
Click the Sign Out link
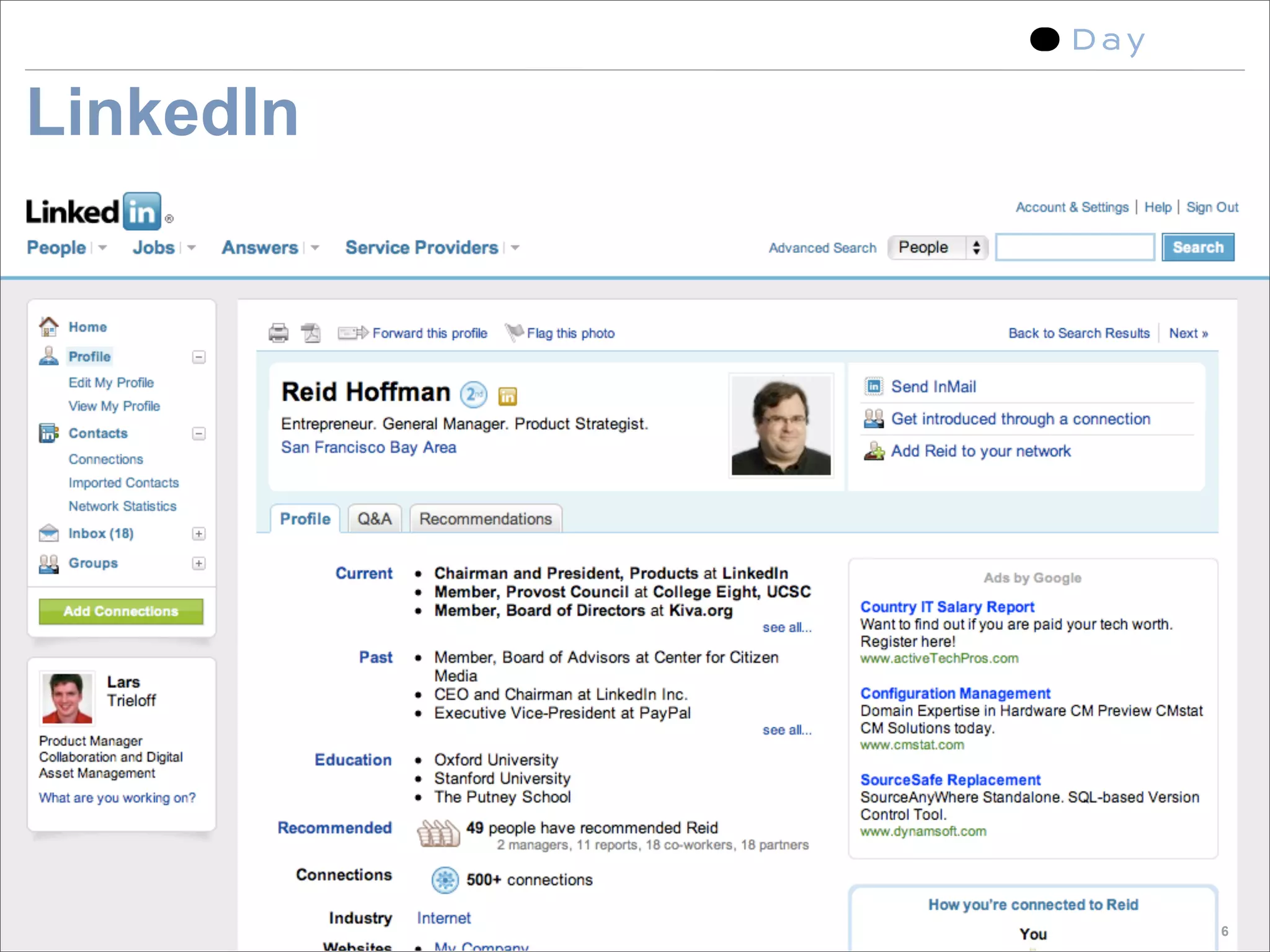tap(1212, 207)
